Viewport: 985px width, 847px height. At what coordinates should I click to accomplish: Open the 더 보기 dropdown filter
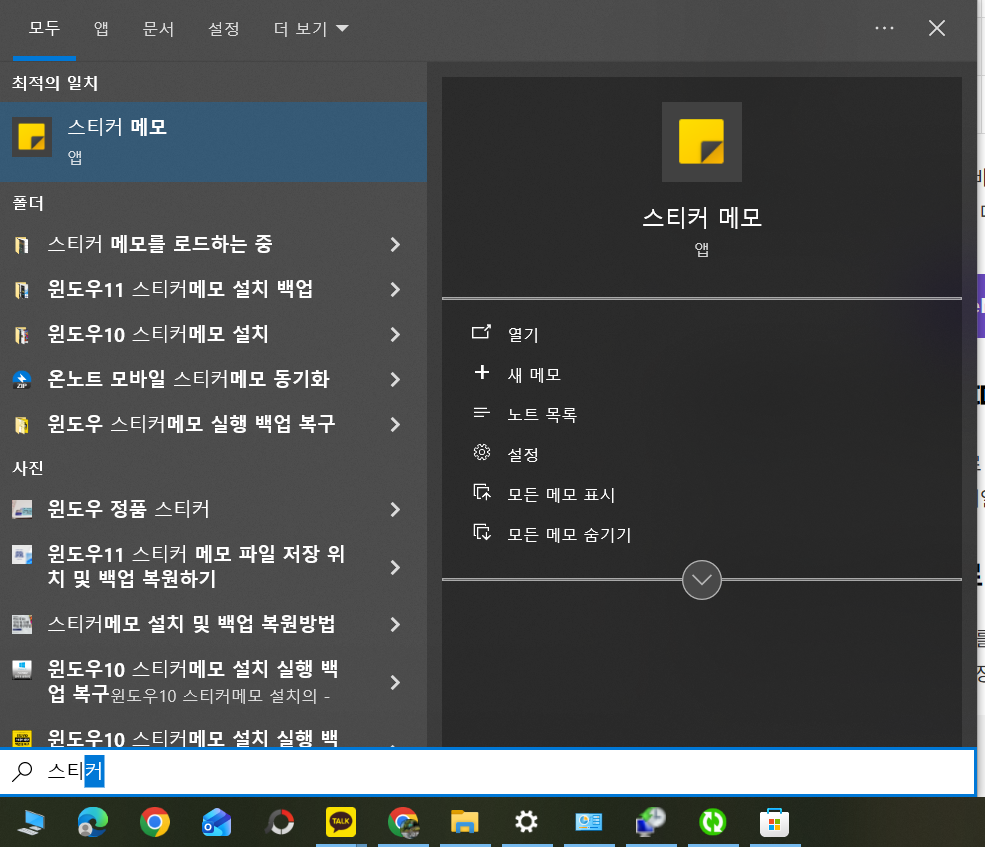click(311, 29)
